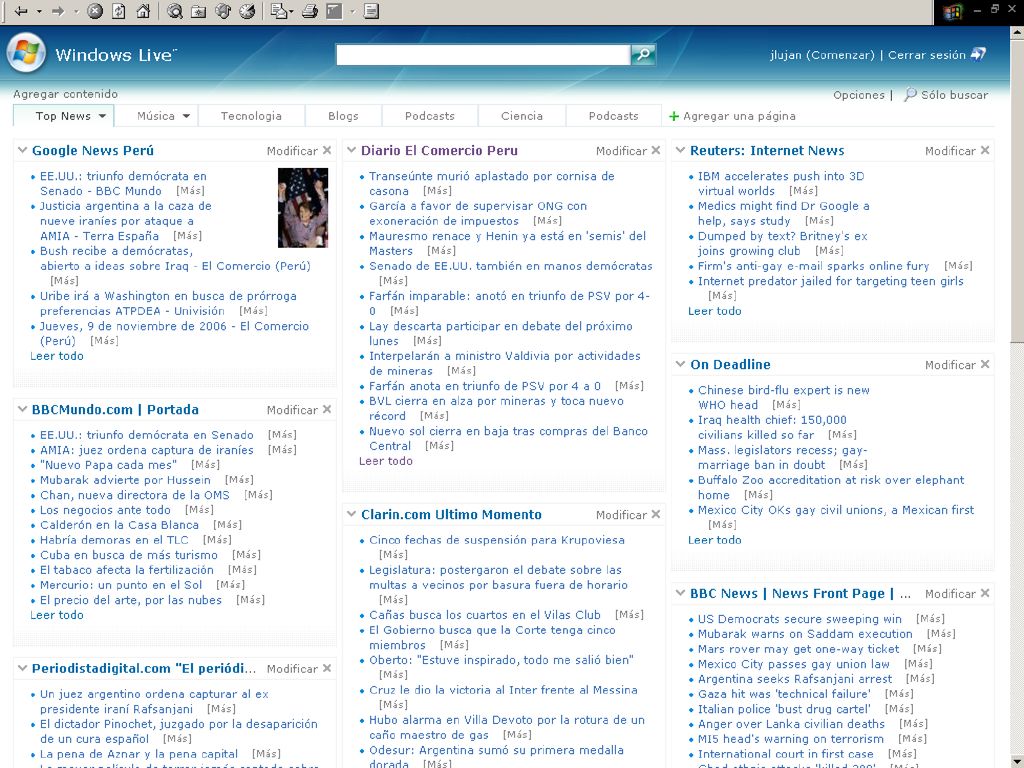Collapse the Google News Perú module
This screenshot has width=1024, height=768.
pyautogui.click(x=22, y=150)
